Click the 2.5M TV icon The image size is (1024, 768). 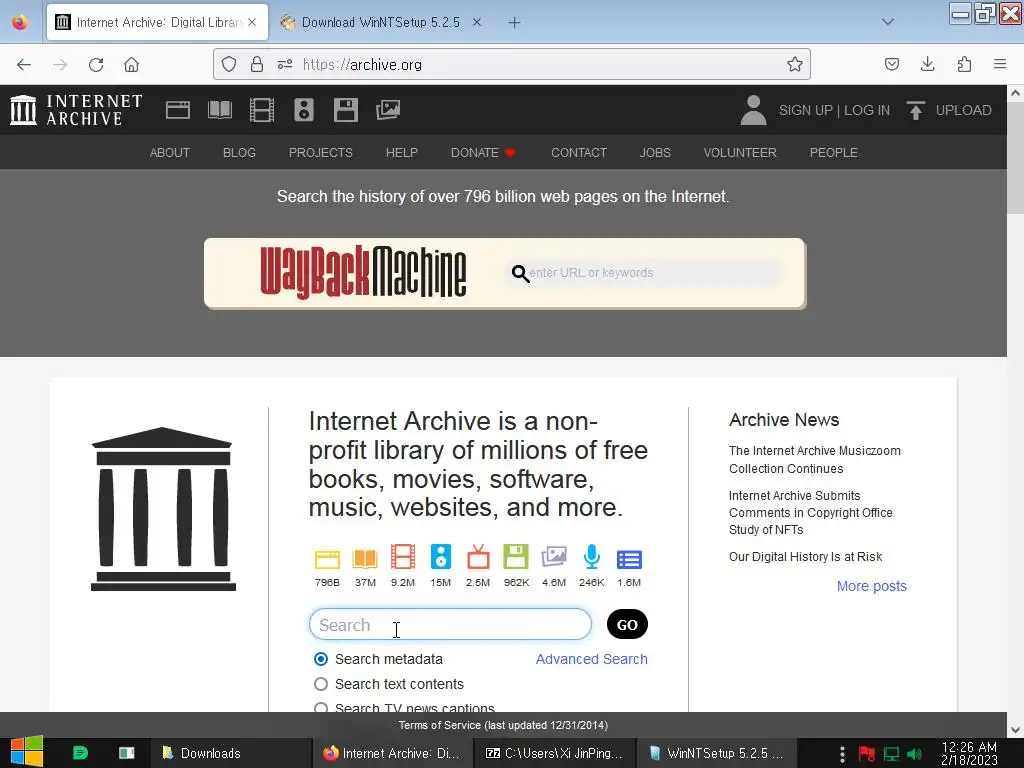478,557
